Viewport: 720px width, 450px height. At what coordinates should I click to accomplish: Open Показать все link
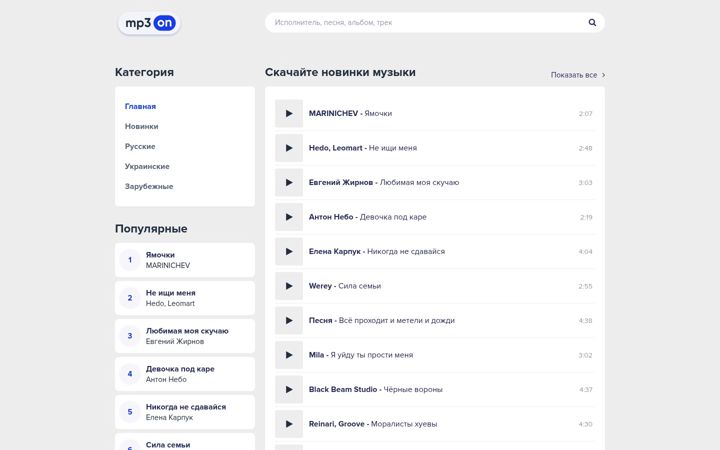(x=578, y=75)
